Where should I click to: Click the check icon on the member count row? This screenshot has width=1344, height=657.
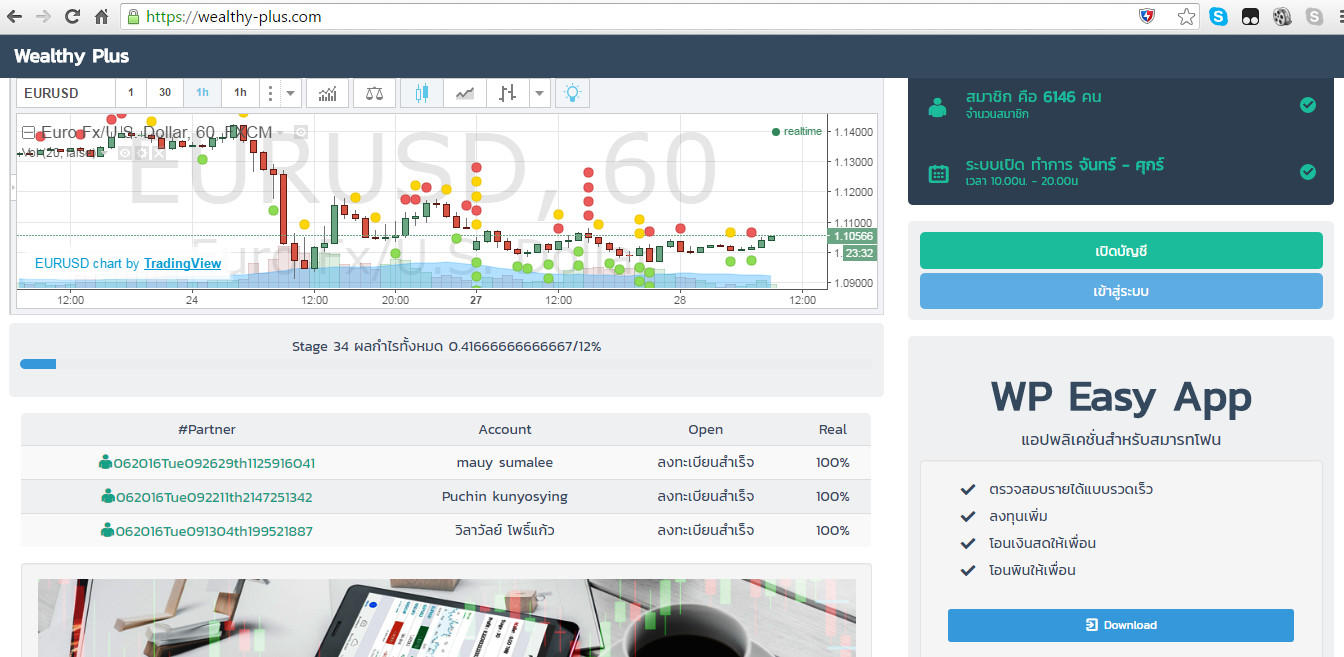[x=1307, y=105]
